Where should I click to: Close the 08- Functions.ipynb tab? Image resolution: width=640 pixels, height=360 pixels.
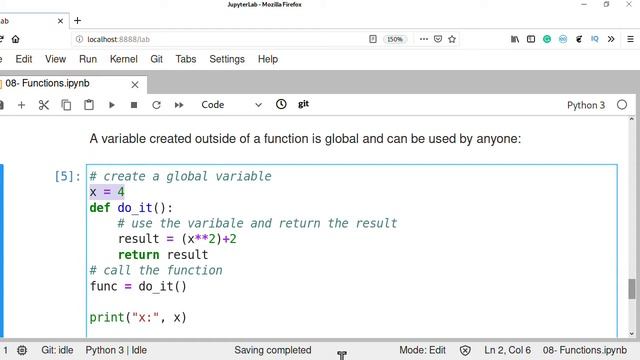click(x=135, y=84)
